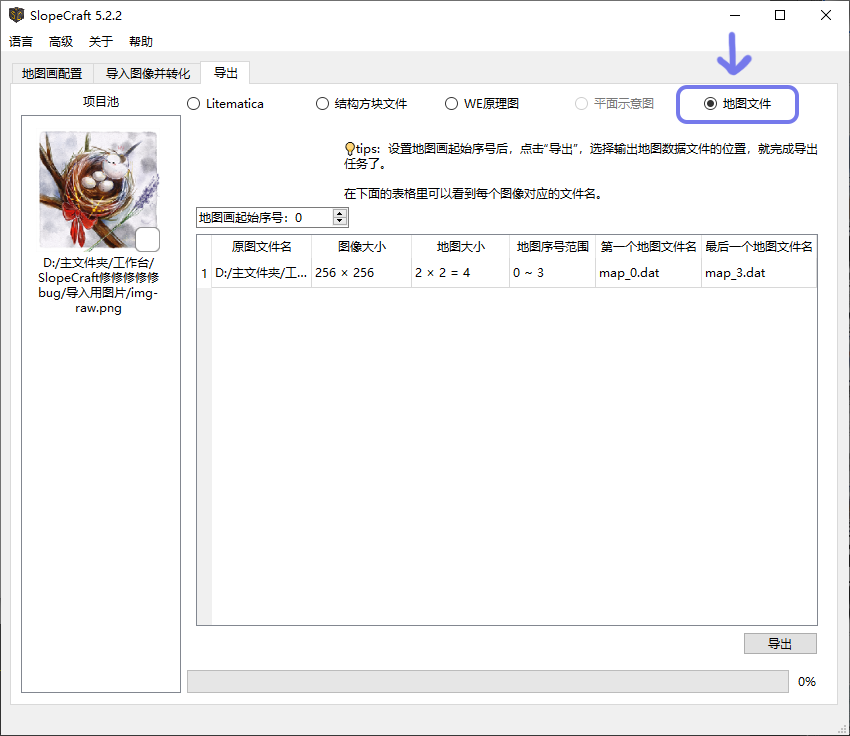This screenshot has height=736, width=850.
Task: Open the 语言 menu
Action: pyautogui.click(x=21, y=42)
